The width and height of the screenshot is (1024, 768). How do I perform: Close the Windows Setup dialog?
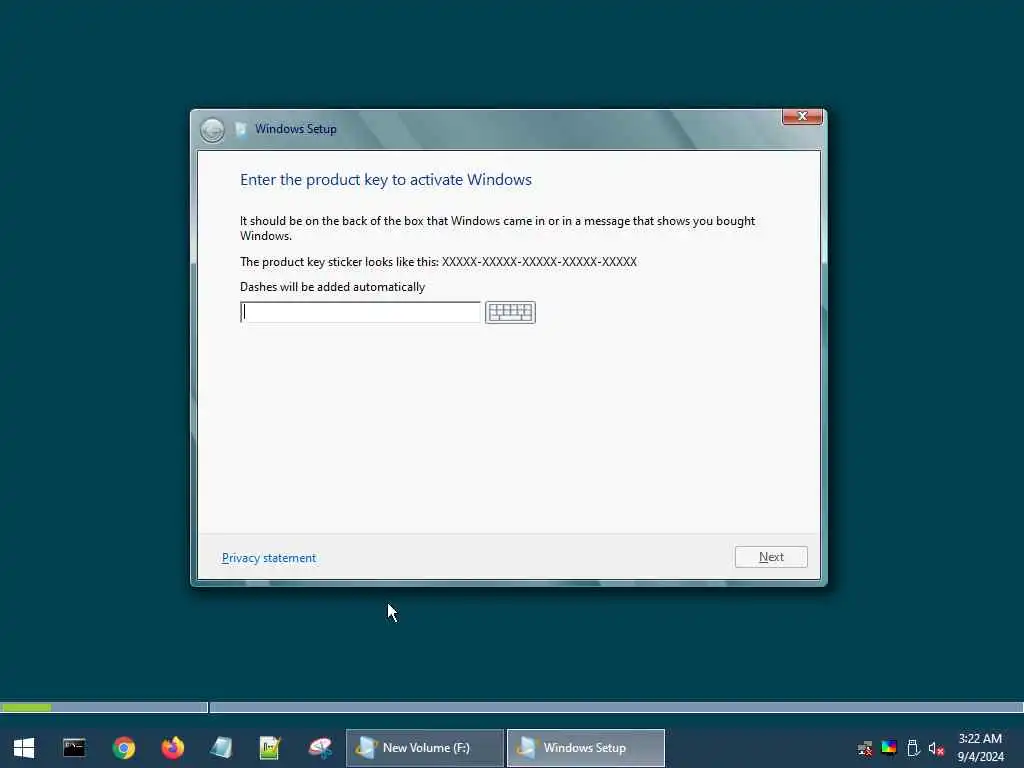point(802,116)
